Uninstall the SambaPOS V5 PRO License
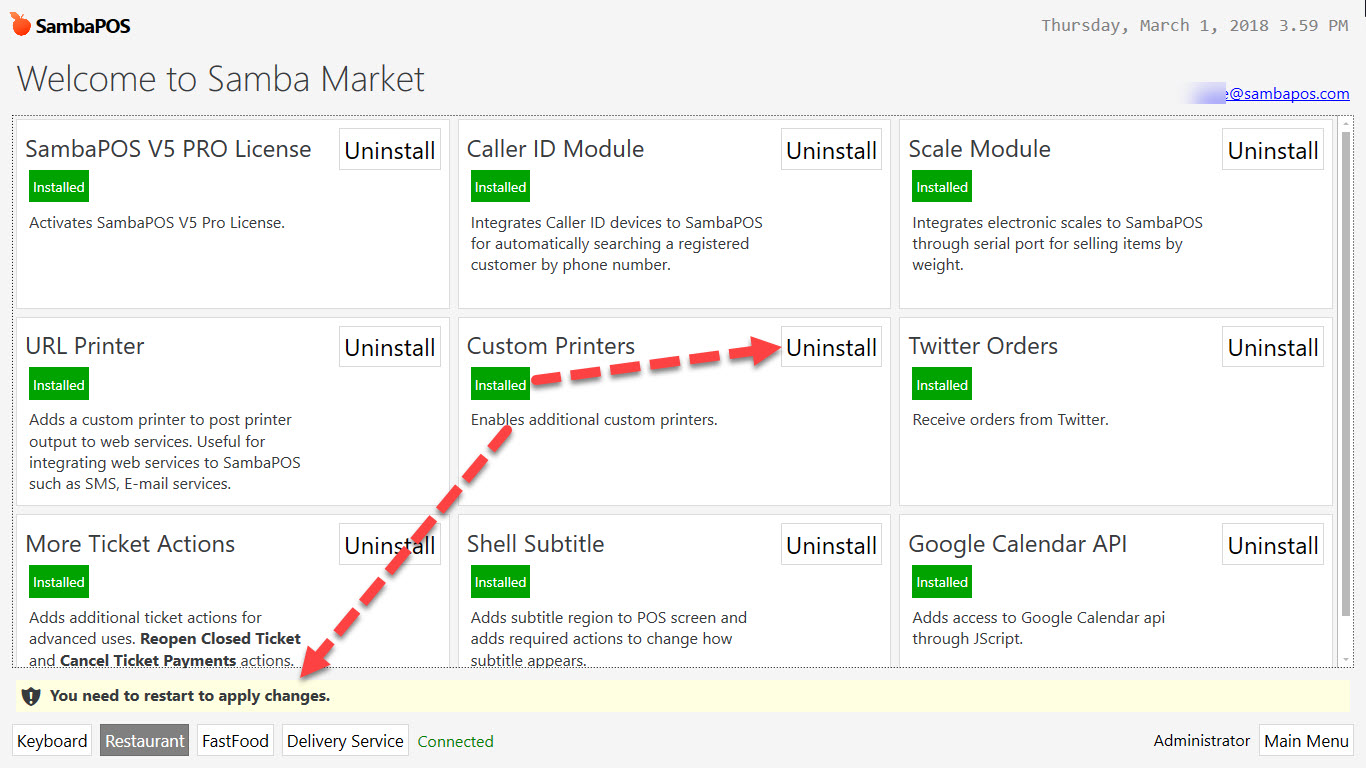This screenshot has height=768, width=1366. (x=389, y=149)
